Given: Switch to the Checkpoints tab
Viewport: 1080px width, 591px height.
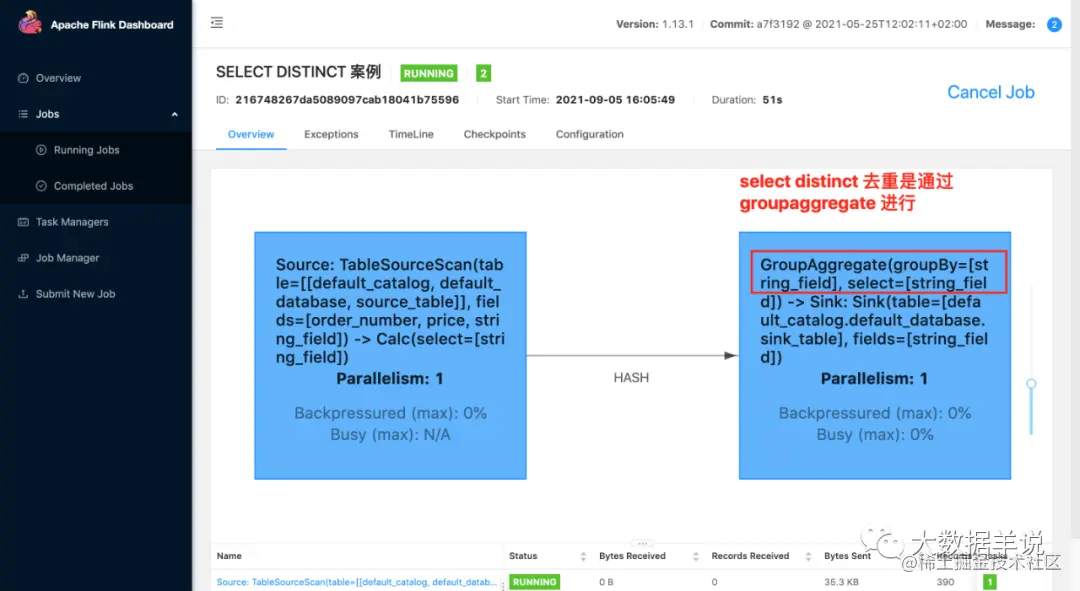Looking at the screenshot, I should (x=495, y=134).
